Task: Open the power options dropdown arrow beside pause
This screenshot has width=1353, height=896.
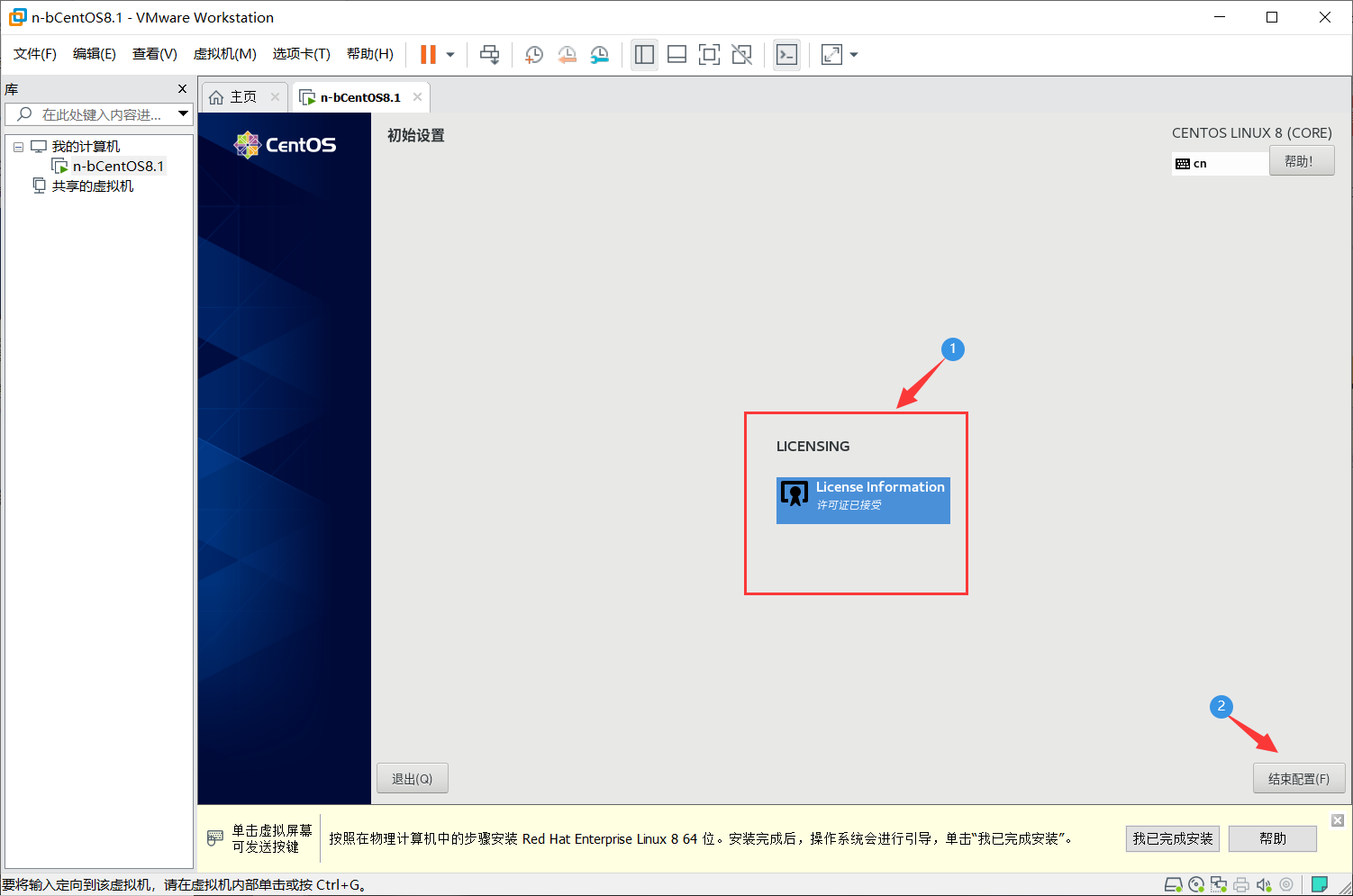Action: [450, 55]
